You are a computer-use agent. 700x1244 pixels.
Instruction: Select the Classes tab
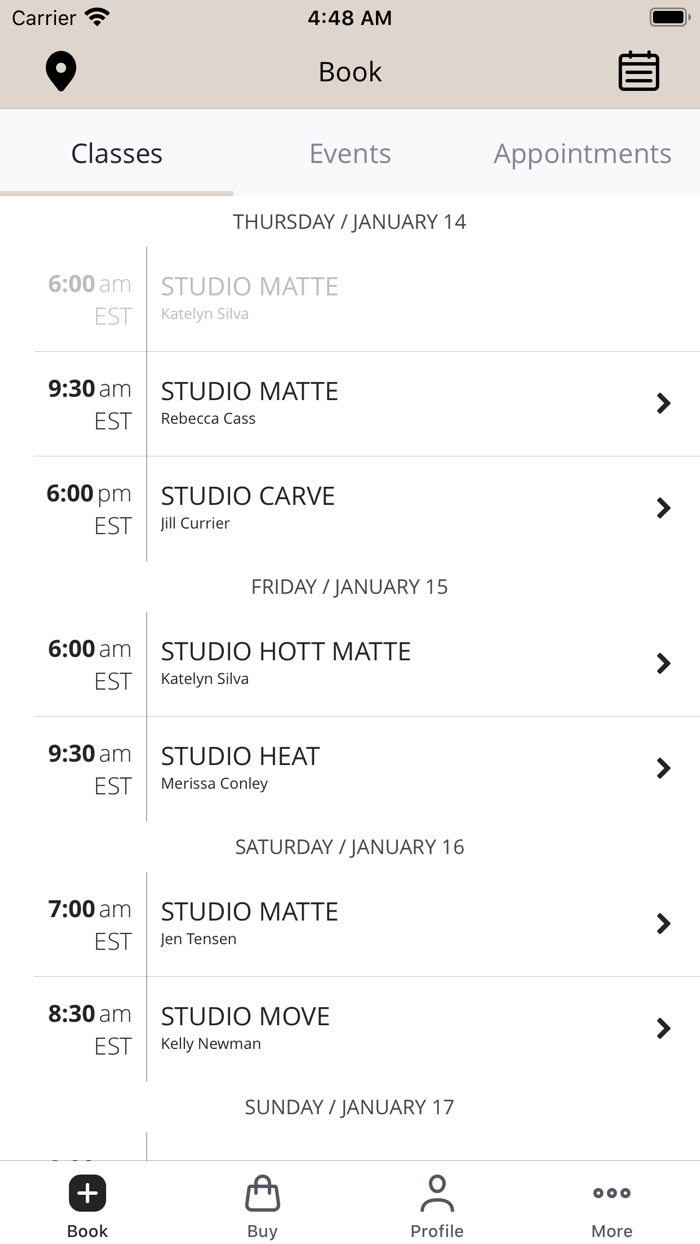(x=117, y=153)
